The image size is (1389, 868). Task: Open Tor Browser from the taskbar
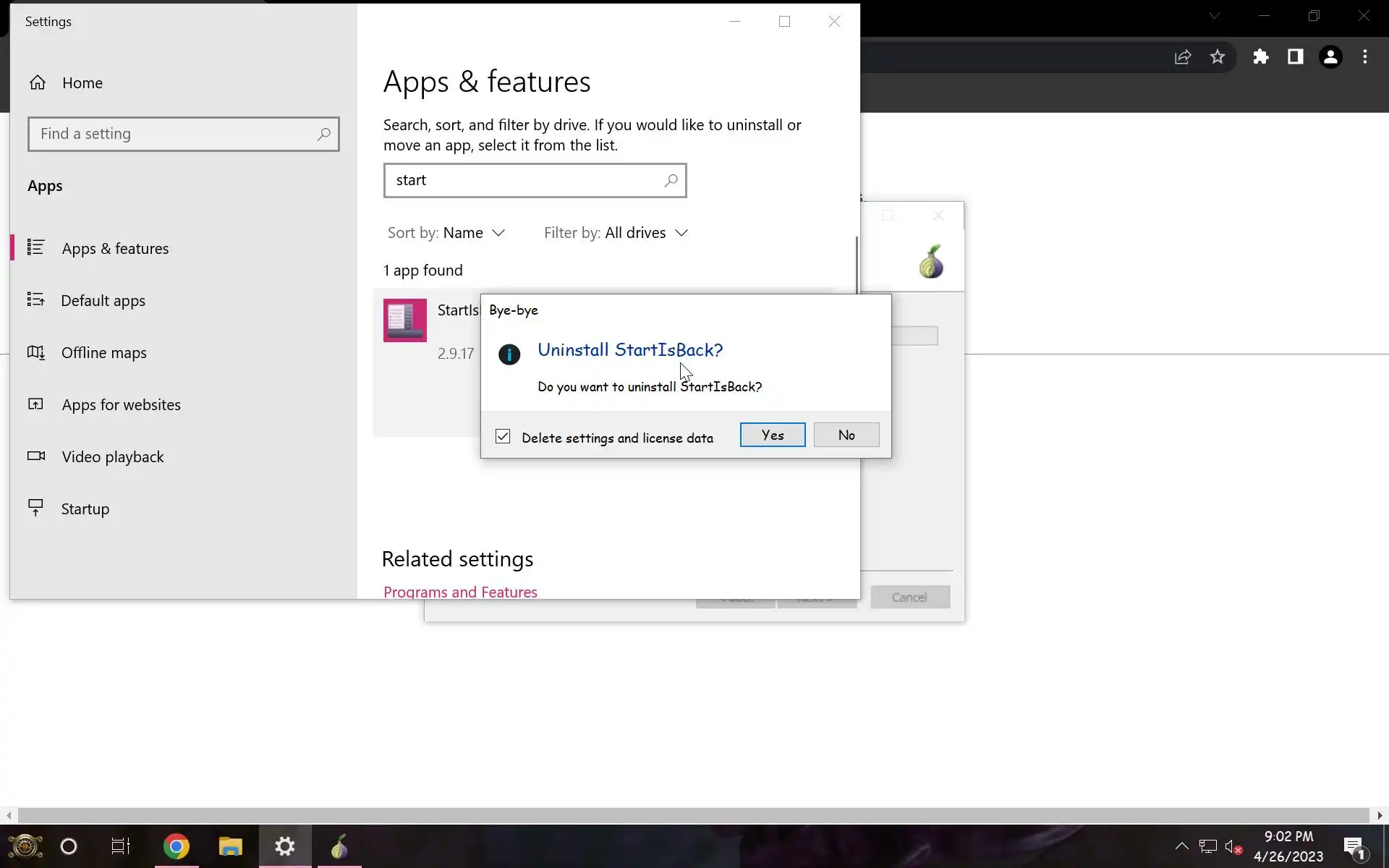pyautogui.click(x=339, y=846)
